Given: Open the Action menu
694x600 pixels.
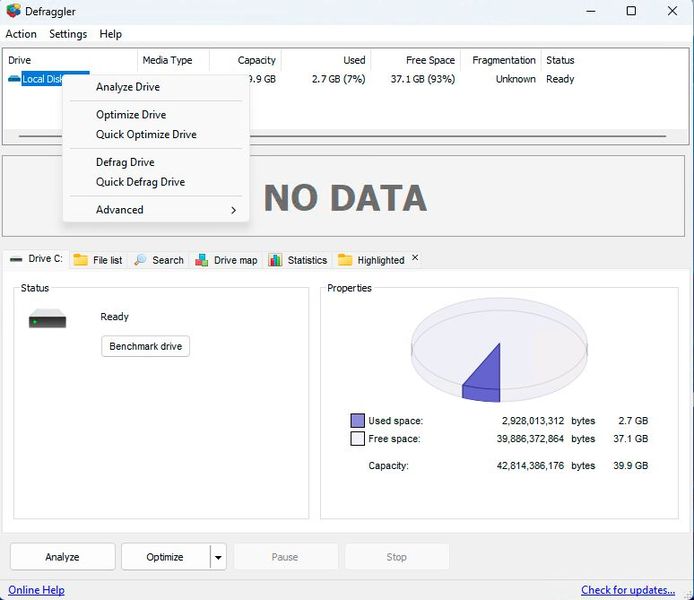Looking at the screenshot, I should point(21,34).
